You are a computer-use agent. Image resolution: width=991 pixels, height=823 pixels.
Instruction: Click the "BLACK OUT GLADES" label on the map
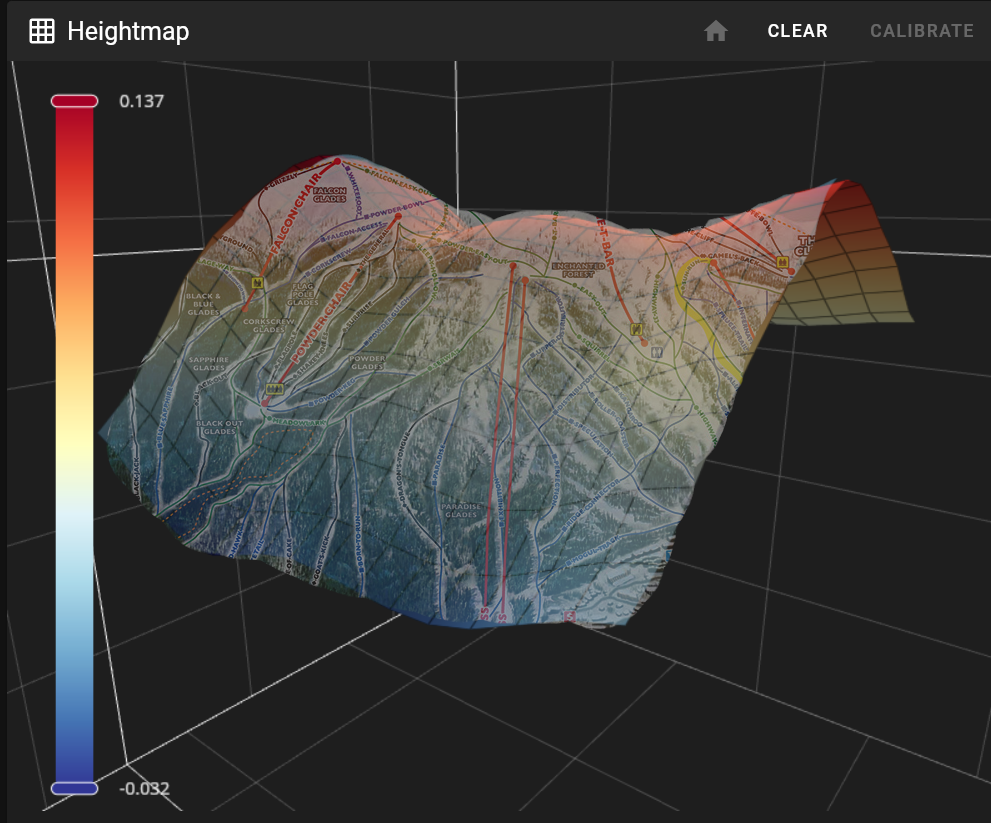click(219, 427)
